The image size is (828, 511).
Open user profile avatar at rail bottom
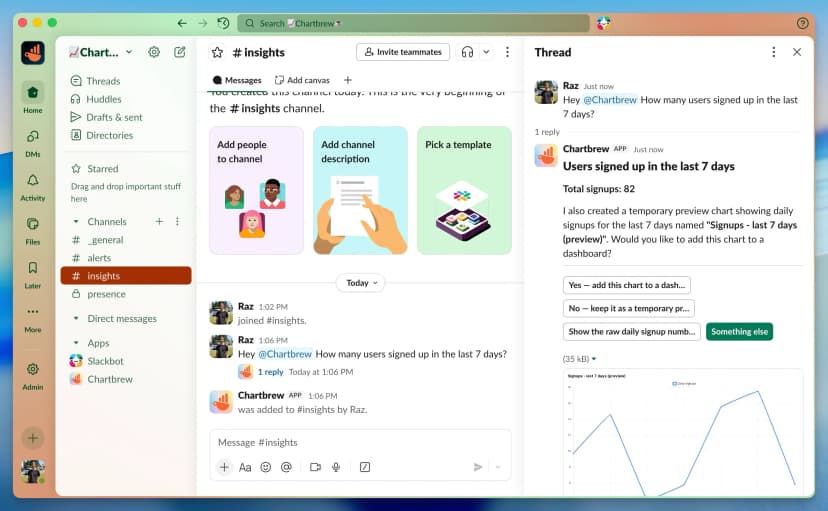click(x=33, y=471)
